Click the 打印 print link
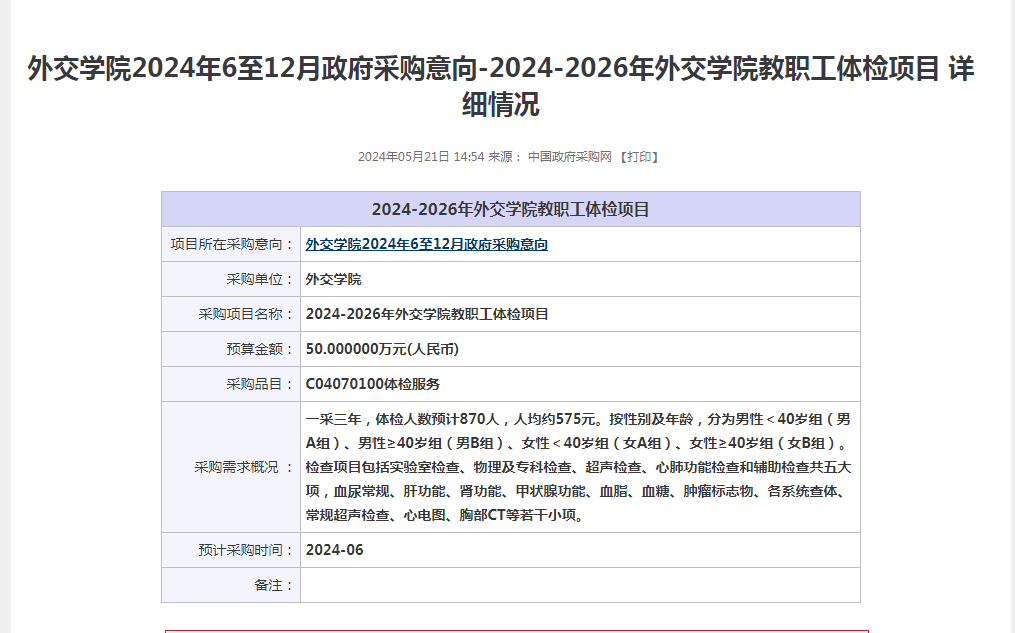This screenshot has width=1015, height=633. click(x=640, y=157)
